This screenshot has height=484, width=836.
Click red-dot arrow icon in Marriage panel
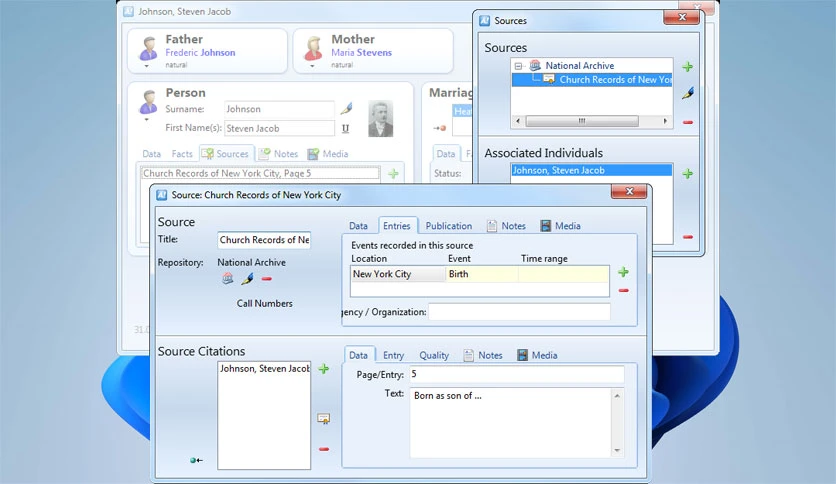[440, 128]
